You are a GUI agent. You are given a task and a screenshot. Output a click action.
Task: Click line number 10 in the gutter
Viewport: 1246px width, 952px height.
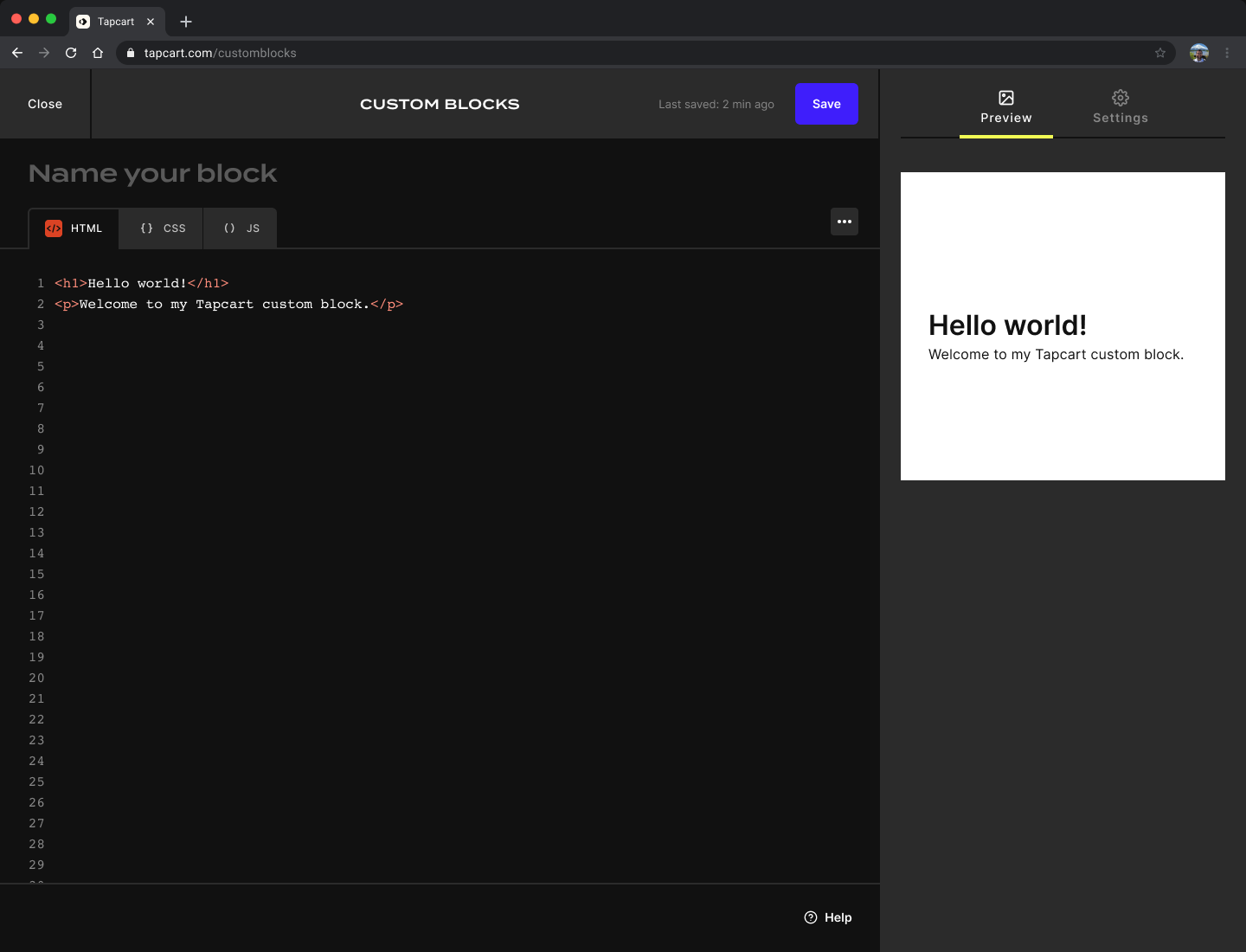click(x=36, y=471)
